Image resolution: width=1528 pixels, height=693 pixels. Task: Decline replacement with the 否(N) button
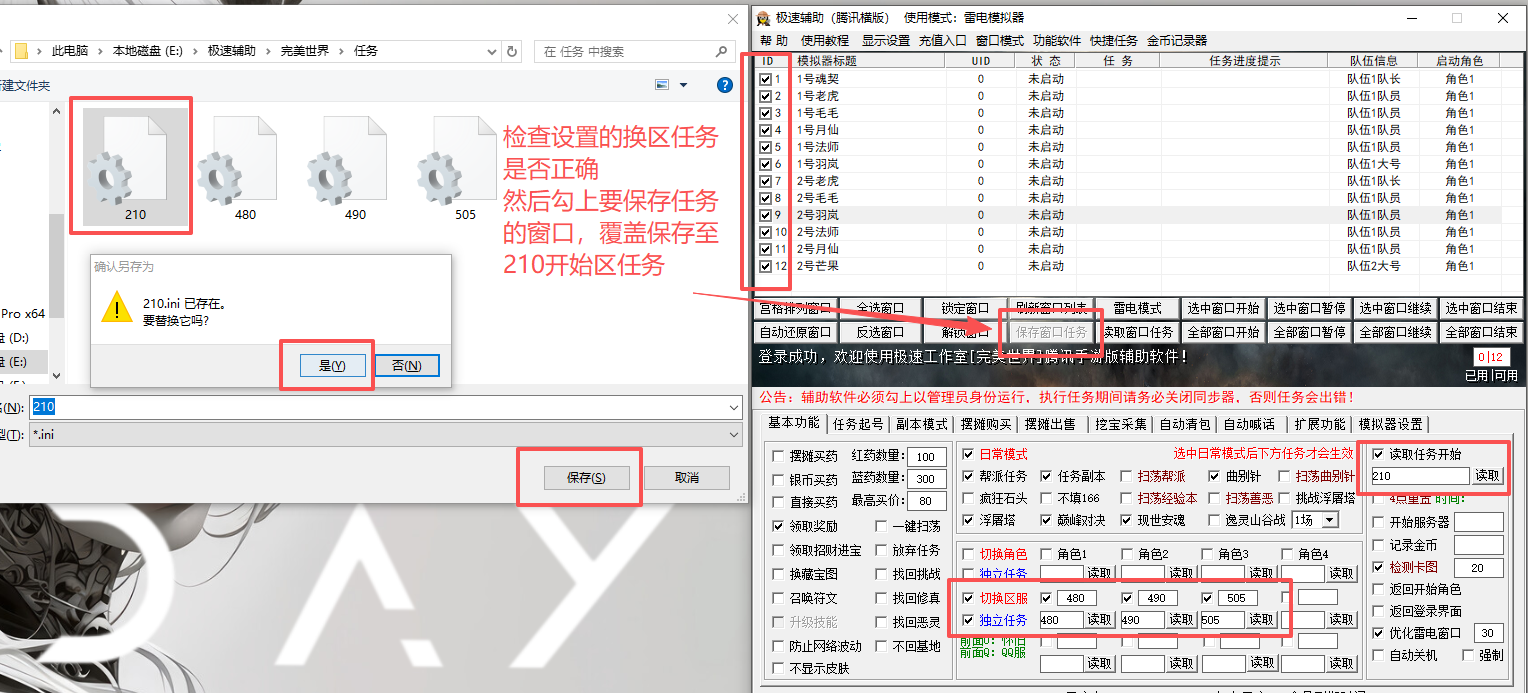pyautogui.click(x=406, y=365)
